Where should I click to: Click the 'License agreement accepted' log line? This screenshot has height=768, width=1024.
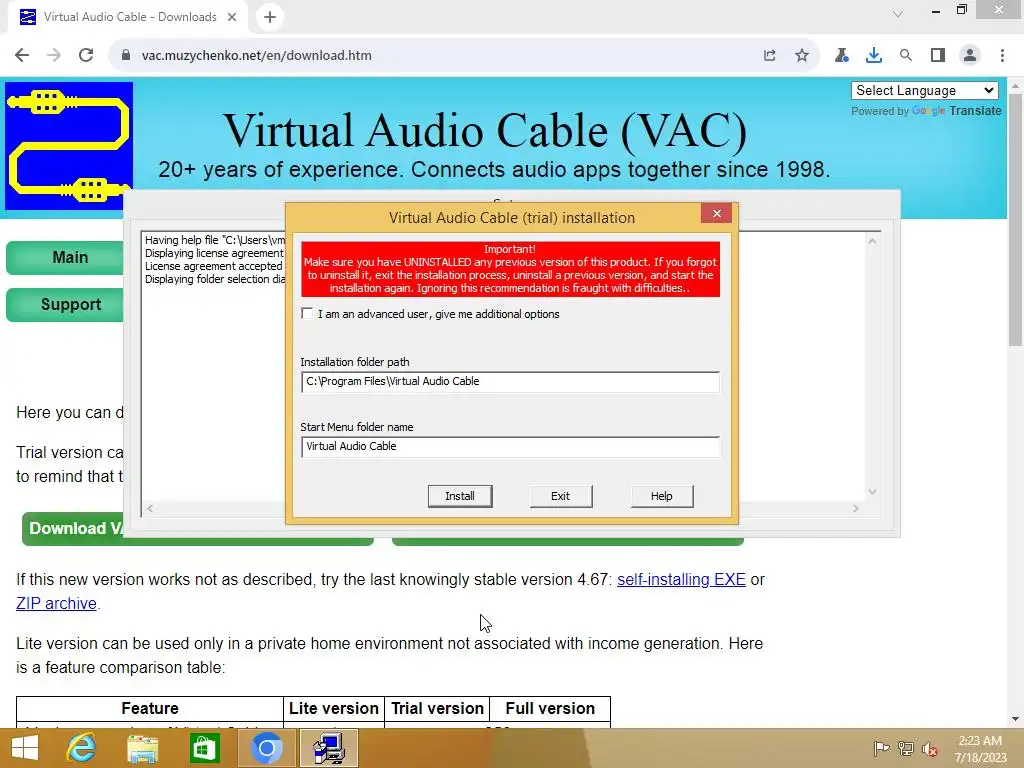coord(214,266)
